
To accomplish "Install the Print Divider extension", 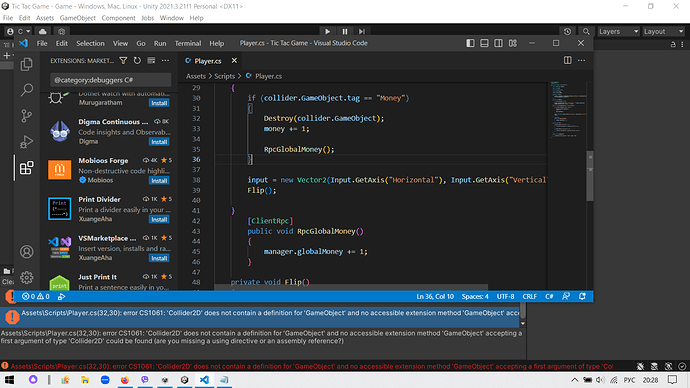I will 159,219.
